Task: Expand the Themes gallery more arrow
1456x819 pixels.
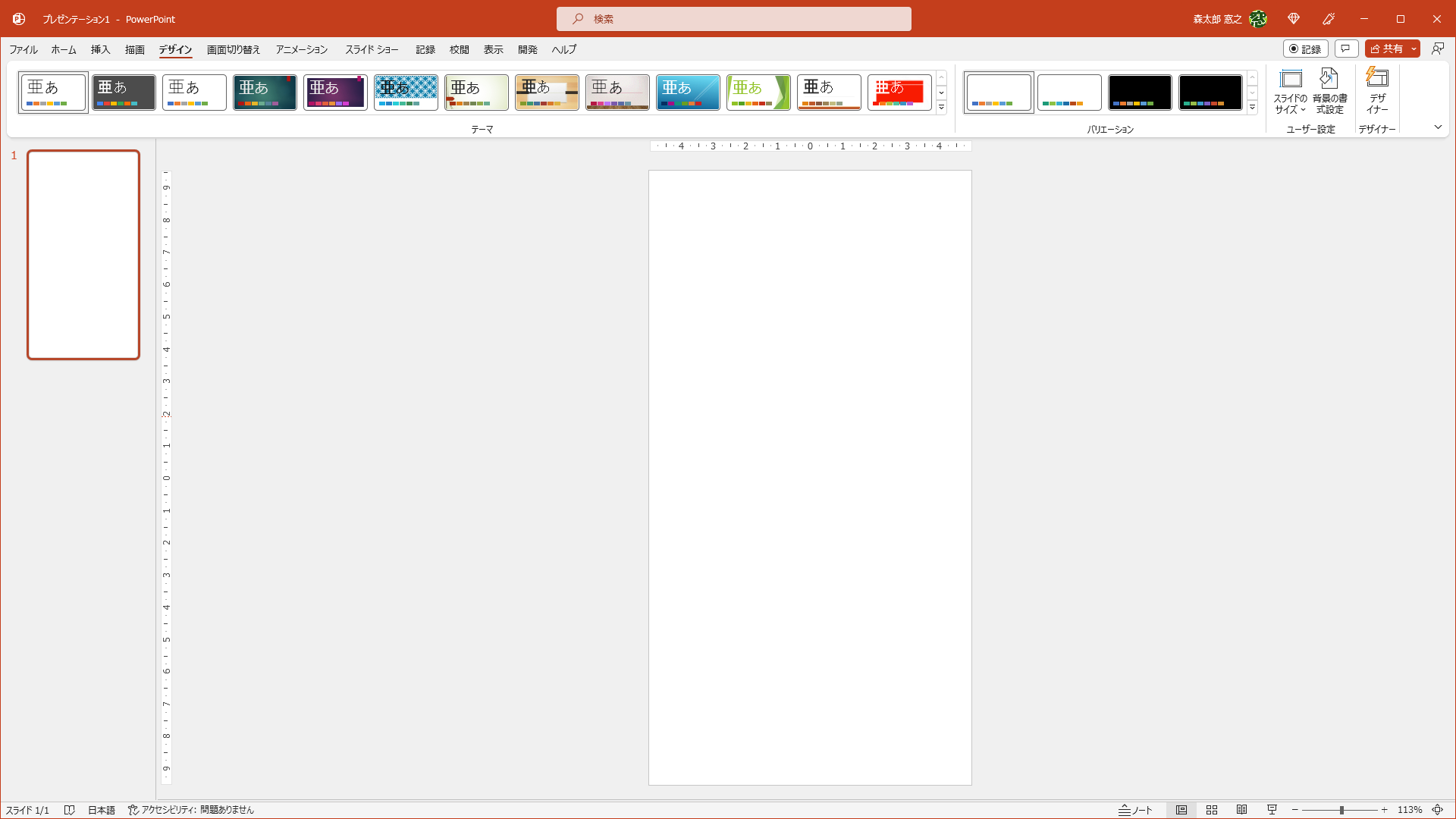Action: click(x=941, y=108)
